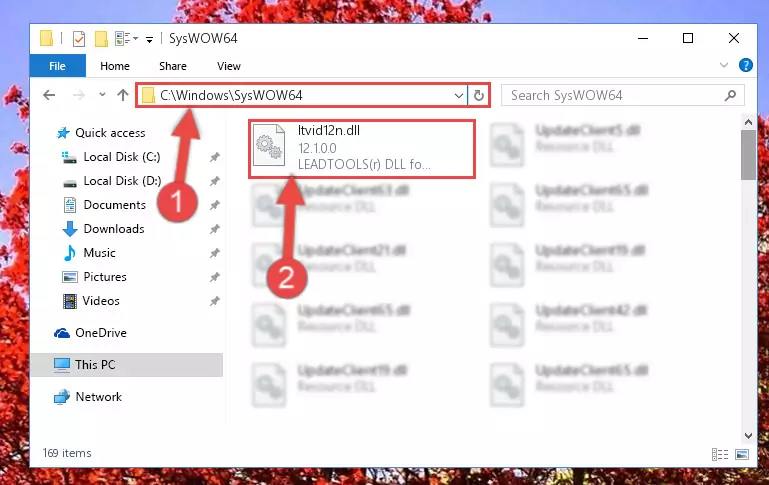
Task: Click the address bar path C:\Windows\SysWOW64
Action: coord(231,95)
